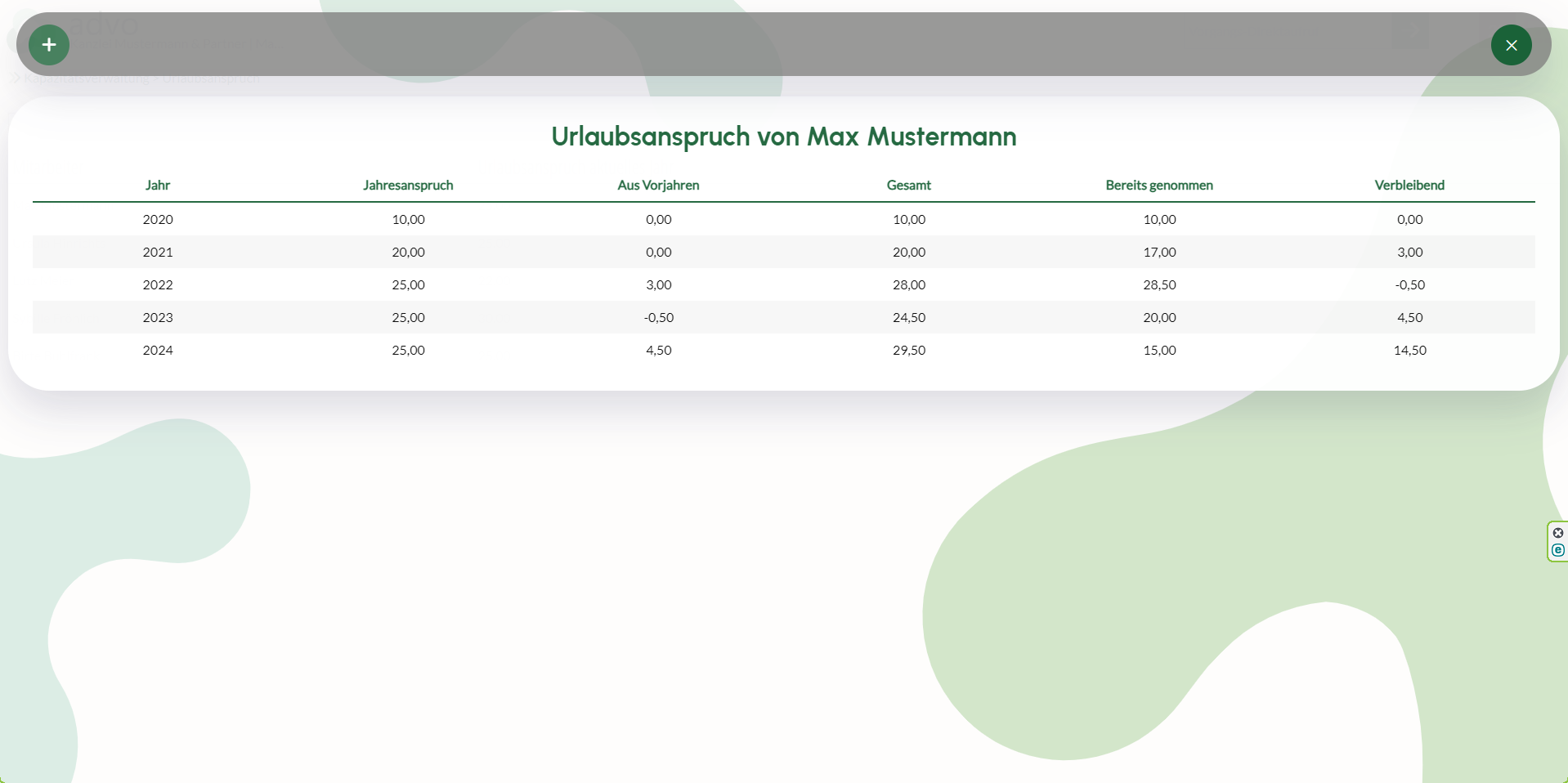
Task: Select the 2020 year row
Action: click(x=158, y=220)
